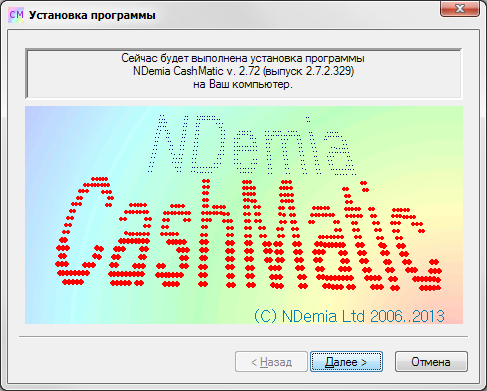This screenshot has width=487, height=391.
Task: Cancel installation via Отмена button
Action: (431, 362)
